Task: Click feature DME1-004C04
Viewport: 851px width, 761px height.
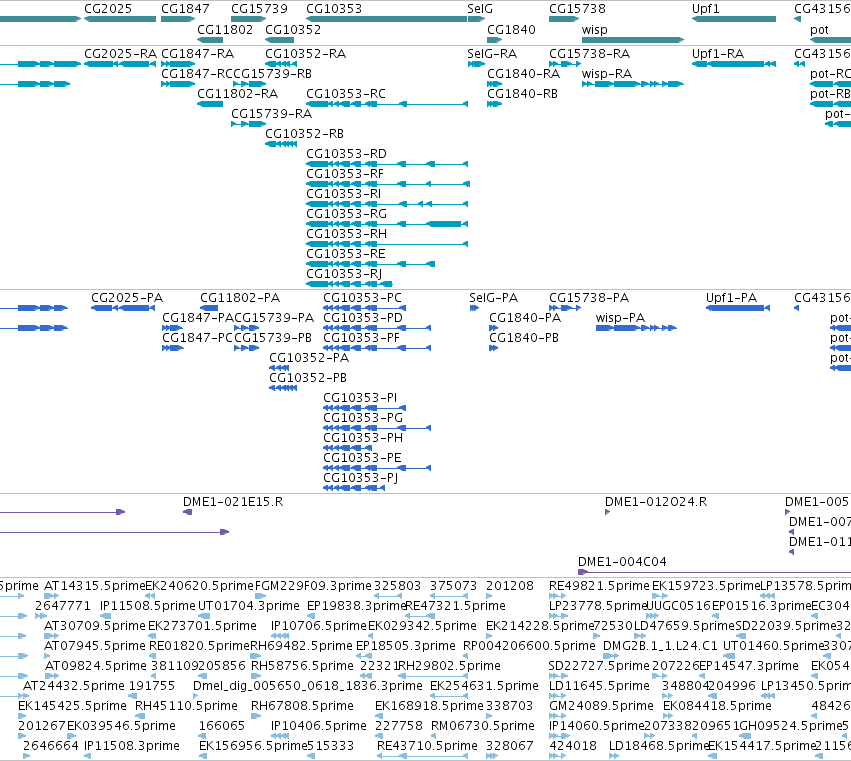Action: pos(622,562)
